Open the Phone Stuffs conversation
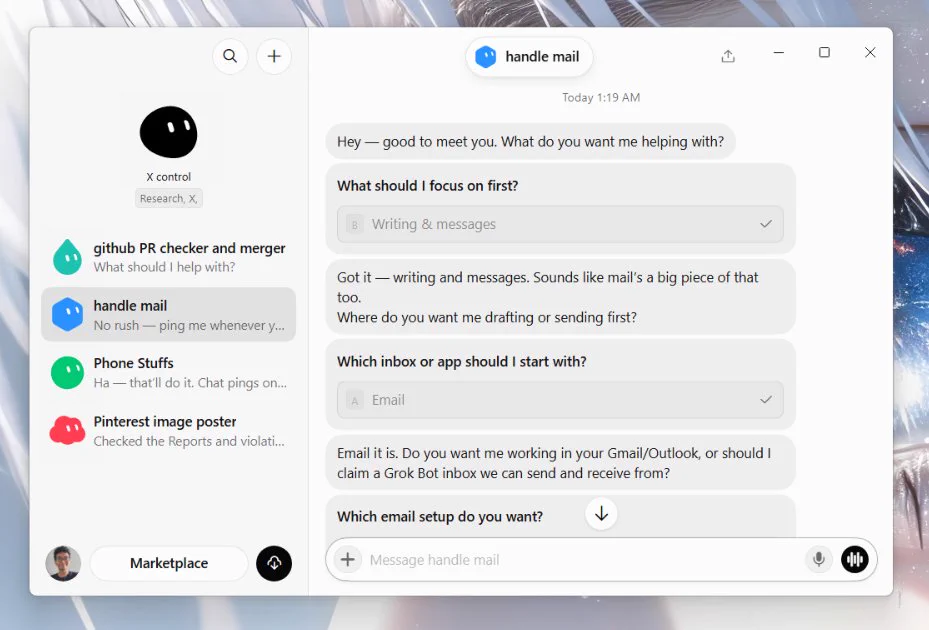Image resolution: width=929 pixels, height=630 pixels. (x=168, y=373)
